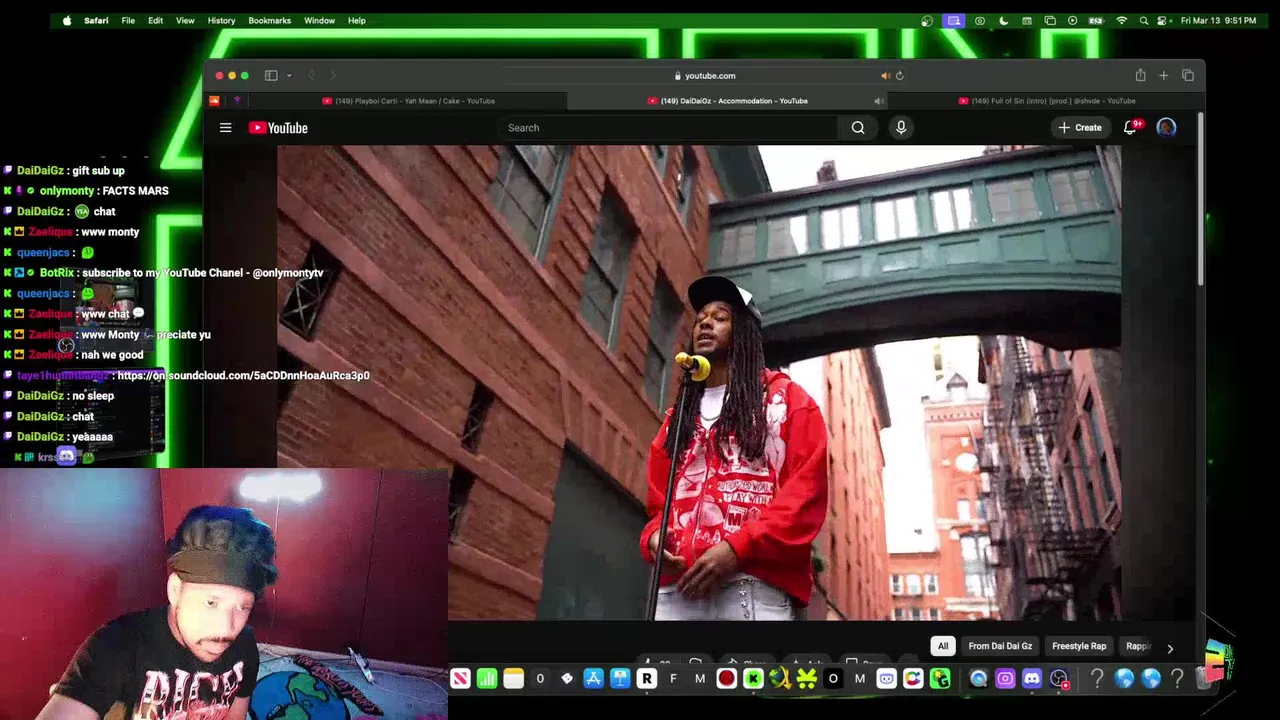This screenshot has width=1280, height=720.
Task: Open Safari app menu in menu bar
Action: [x=96, y=20]
